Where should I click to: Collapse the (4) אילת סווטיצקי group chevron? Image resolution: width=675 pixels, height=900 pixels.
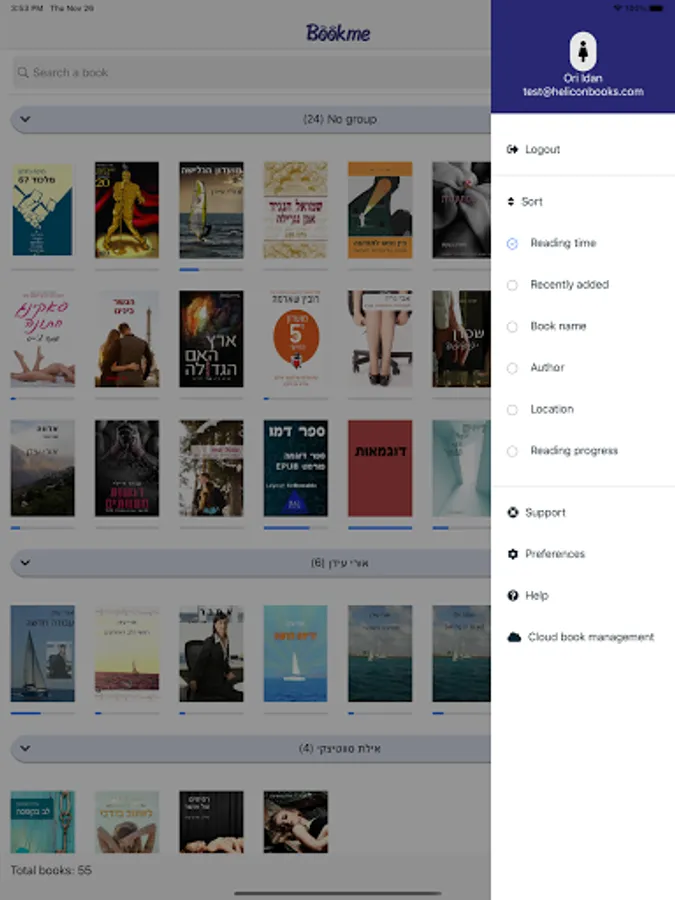tap(25, 748)
